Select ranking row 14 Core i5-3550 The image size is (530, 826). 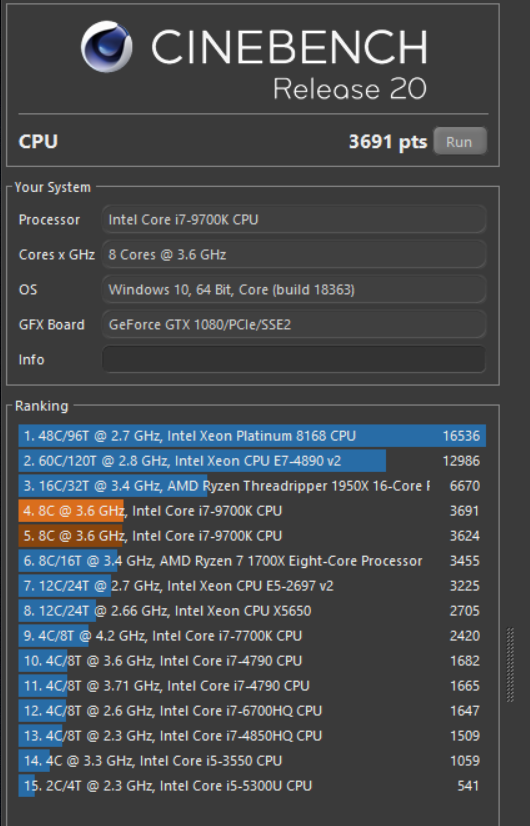[252, 761]
